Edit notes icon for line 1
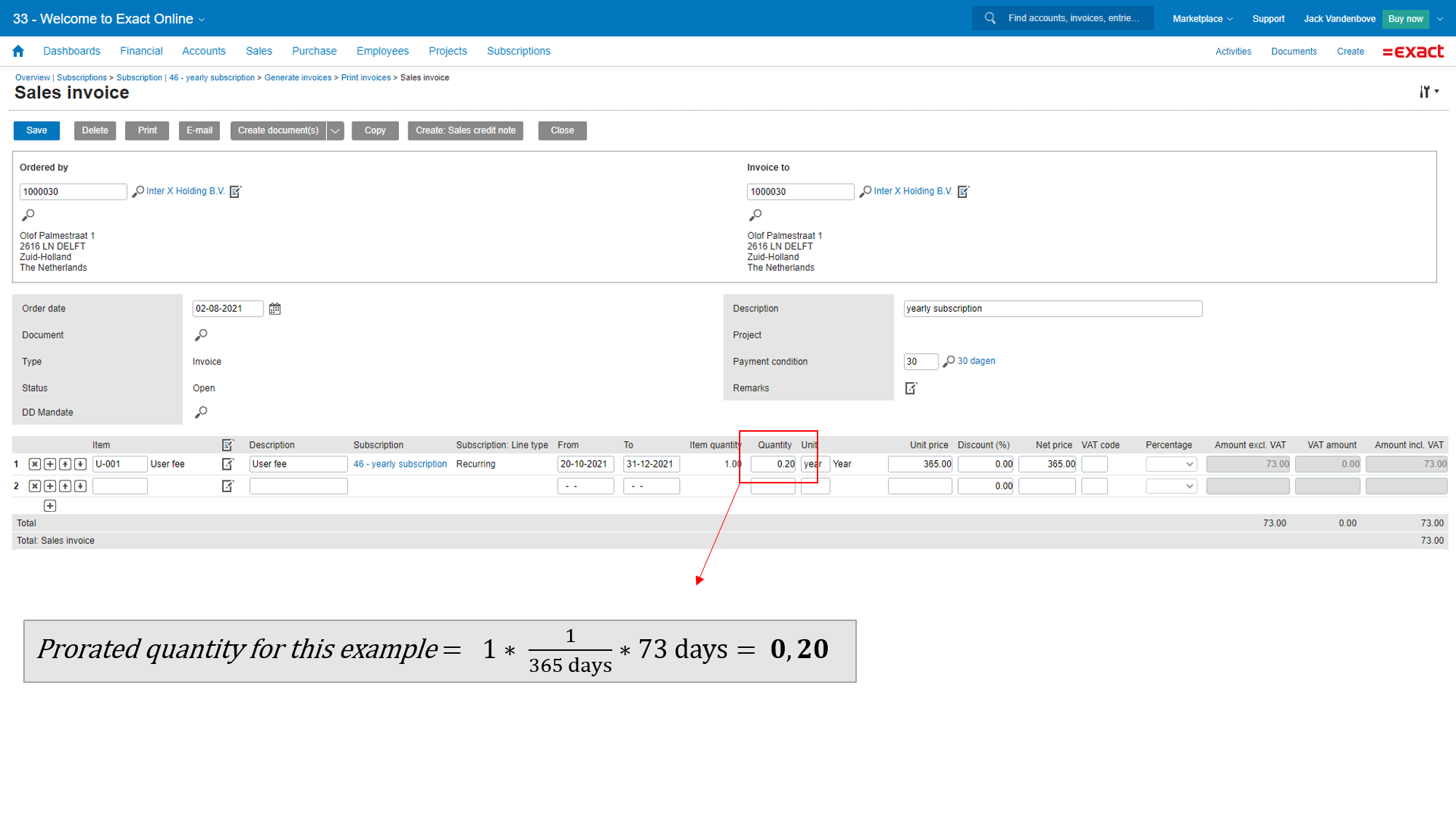The width and height of the screenshot is (1456, 819). point(228,464)
